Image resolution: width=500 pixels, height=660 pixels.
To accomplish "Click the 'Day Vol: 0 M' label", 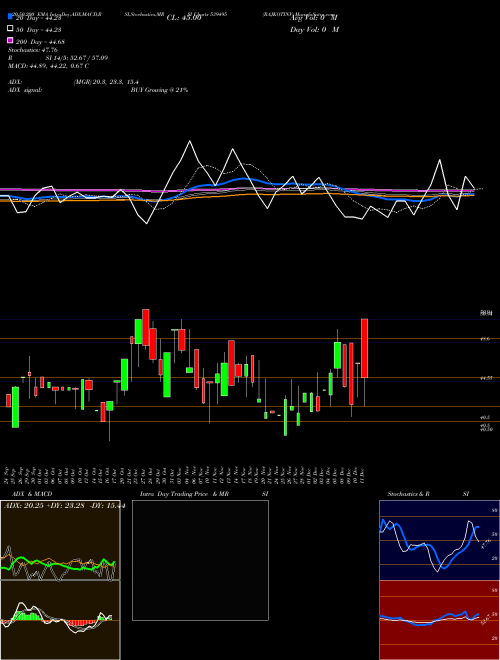I will (x=314, y=30).
